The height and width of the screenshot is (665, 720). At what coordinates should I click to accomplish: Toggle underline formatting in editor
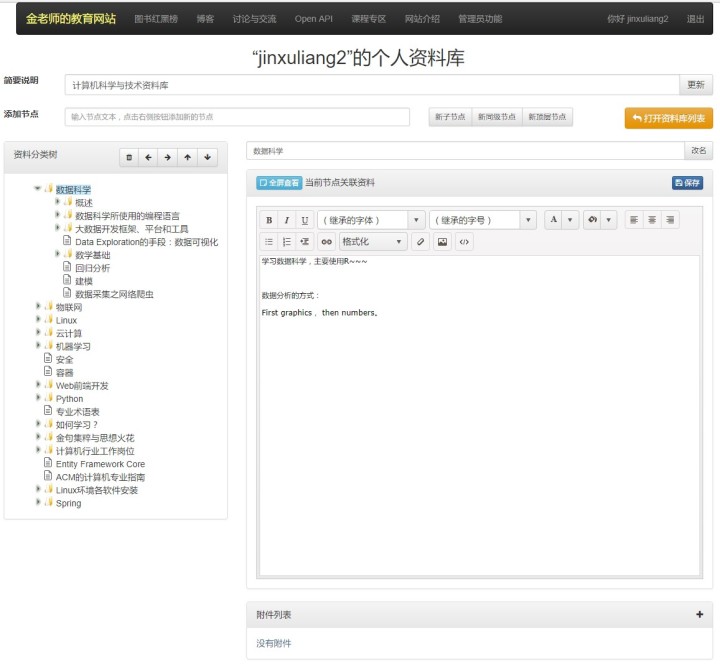coord(304,220)
